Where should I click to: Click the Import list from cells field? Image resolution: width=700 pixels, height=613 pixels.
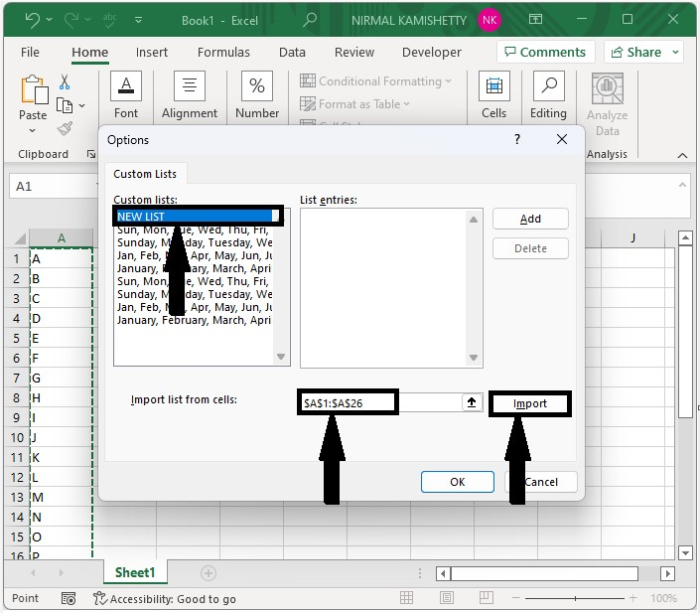click(x=380, y=403)
